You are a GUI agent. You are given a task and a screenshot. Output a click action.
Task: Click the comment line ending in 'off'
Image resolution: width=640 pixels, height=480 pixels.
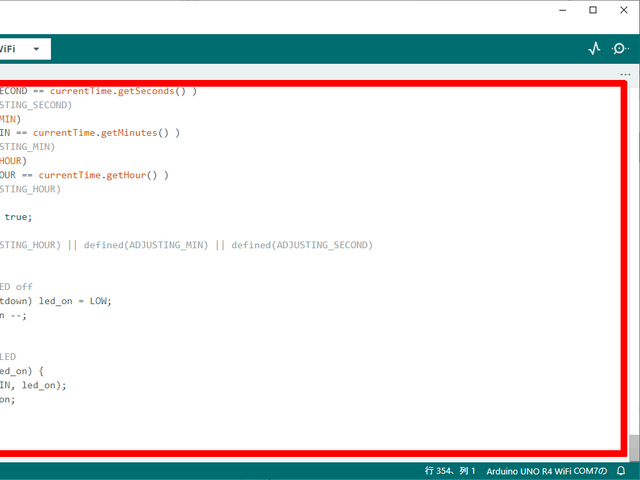coord(20,287)
